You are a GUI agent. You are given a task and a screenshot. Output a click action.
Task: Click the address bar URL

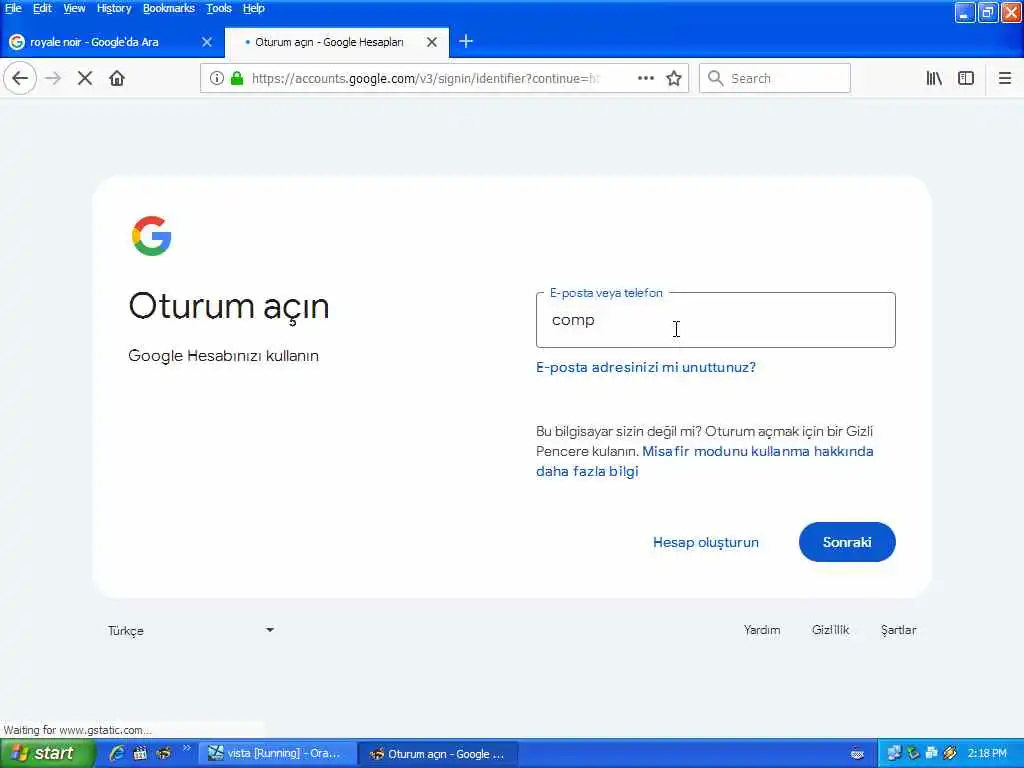(x=424, y=78)
